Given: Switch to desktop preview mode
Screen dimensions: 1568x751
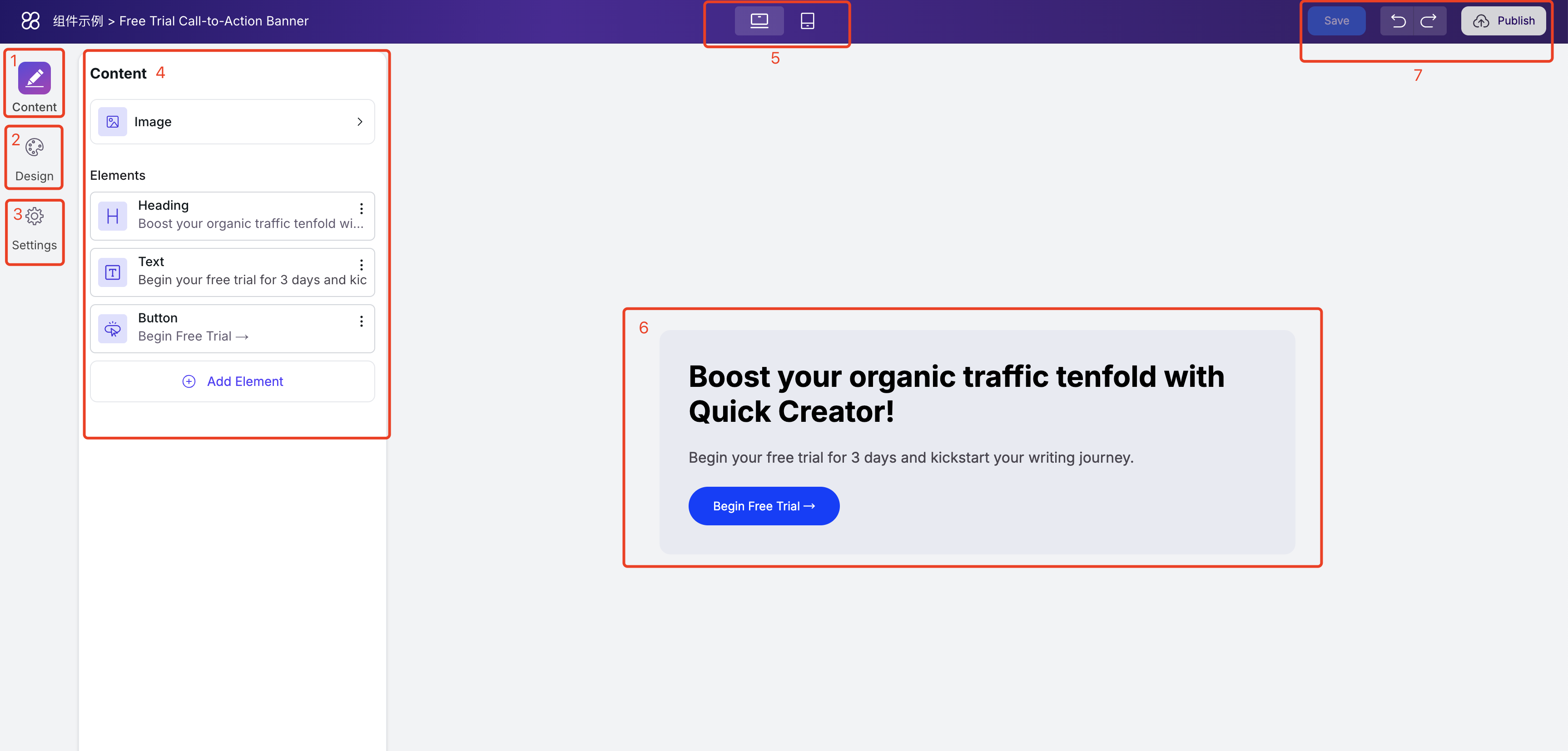Looking at the screenshot, I should pyautogui.click(x=759, y=21).
